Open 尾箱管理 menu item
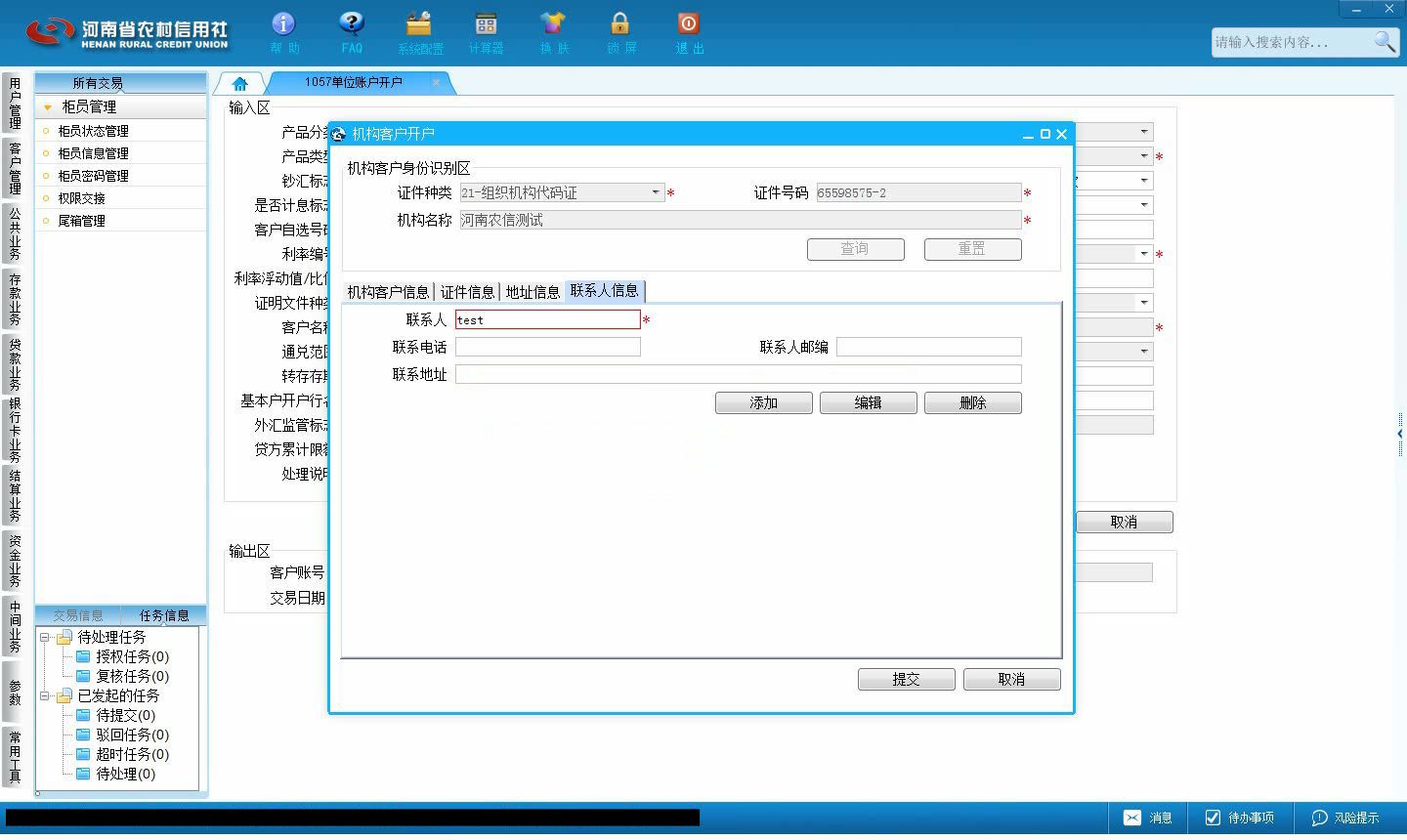Screen dimensions: 1407x840 (81, 221)
